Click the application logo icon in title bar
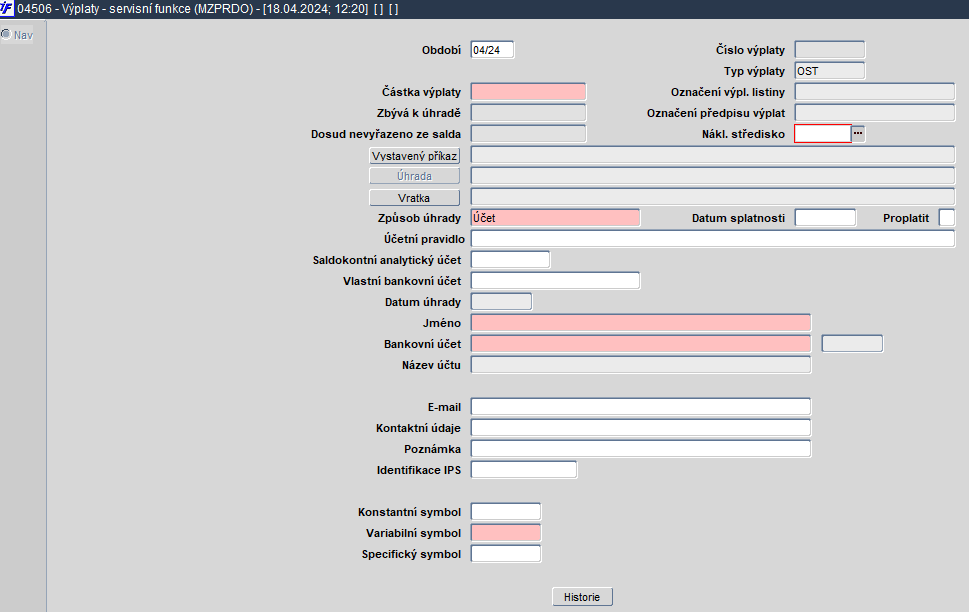Viewport: 969px width, 612px height. point(6,9)
